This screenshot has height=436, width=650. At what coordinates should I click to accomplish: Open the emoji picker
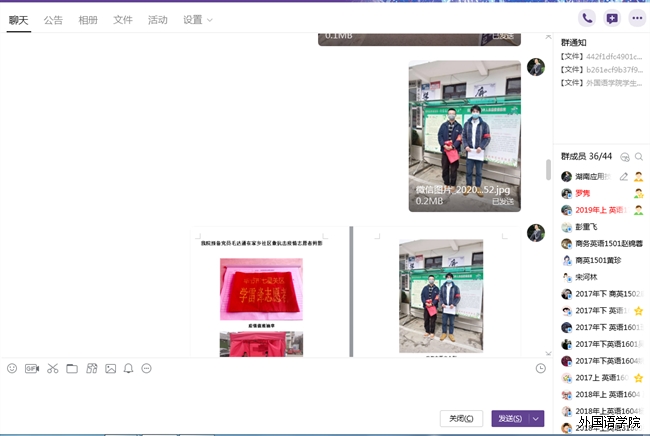(12, 368)
